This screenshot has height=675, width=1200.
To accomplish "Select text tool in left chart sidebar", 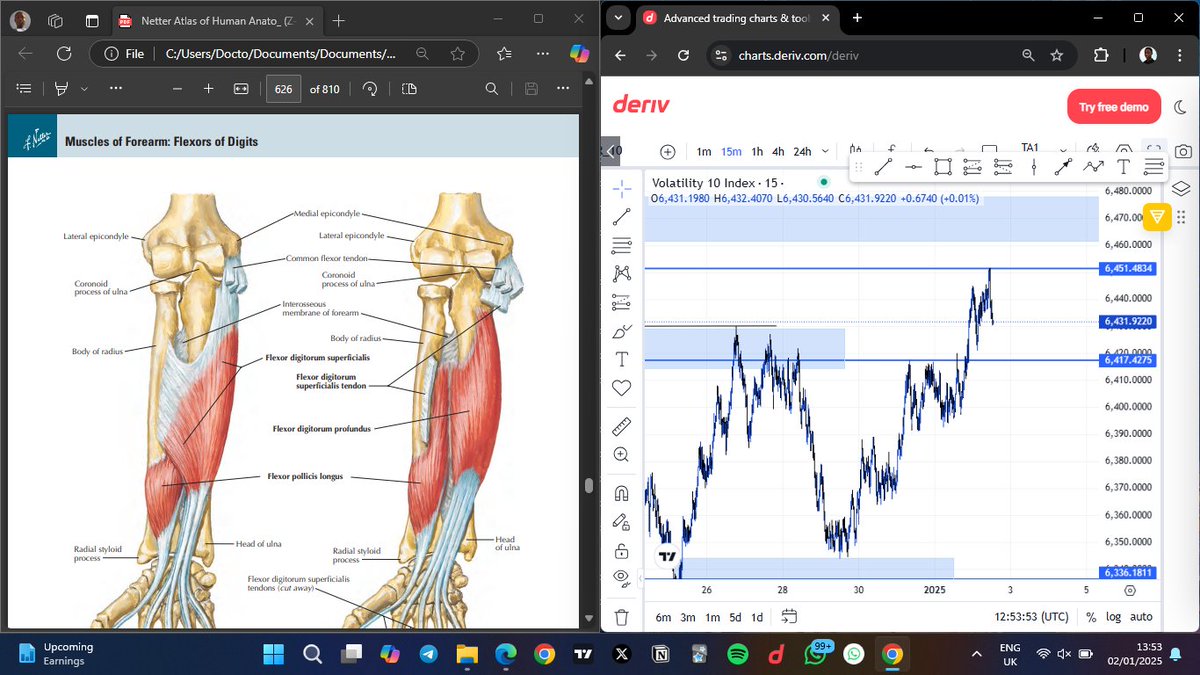I will (x=621, y=359).
